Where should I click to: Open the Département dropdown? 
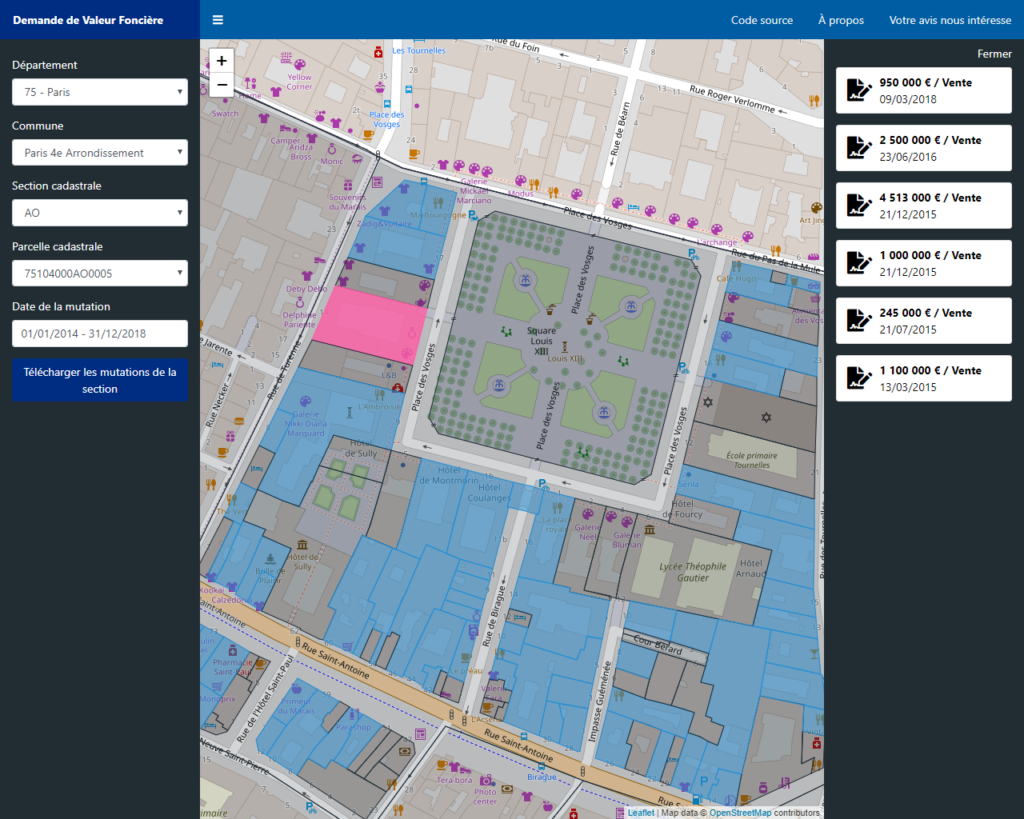point(100,92)
